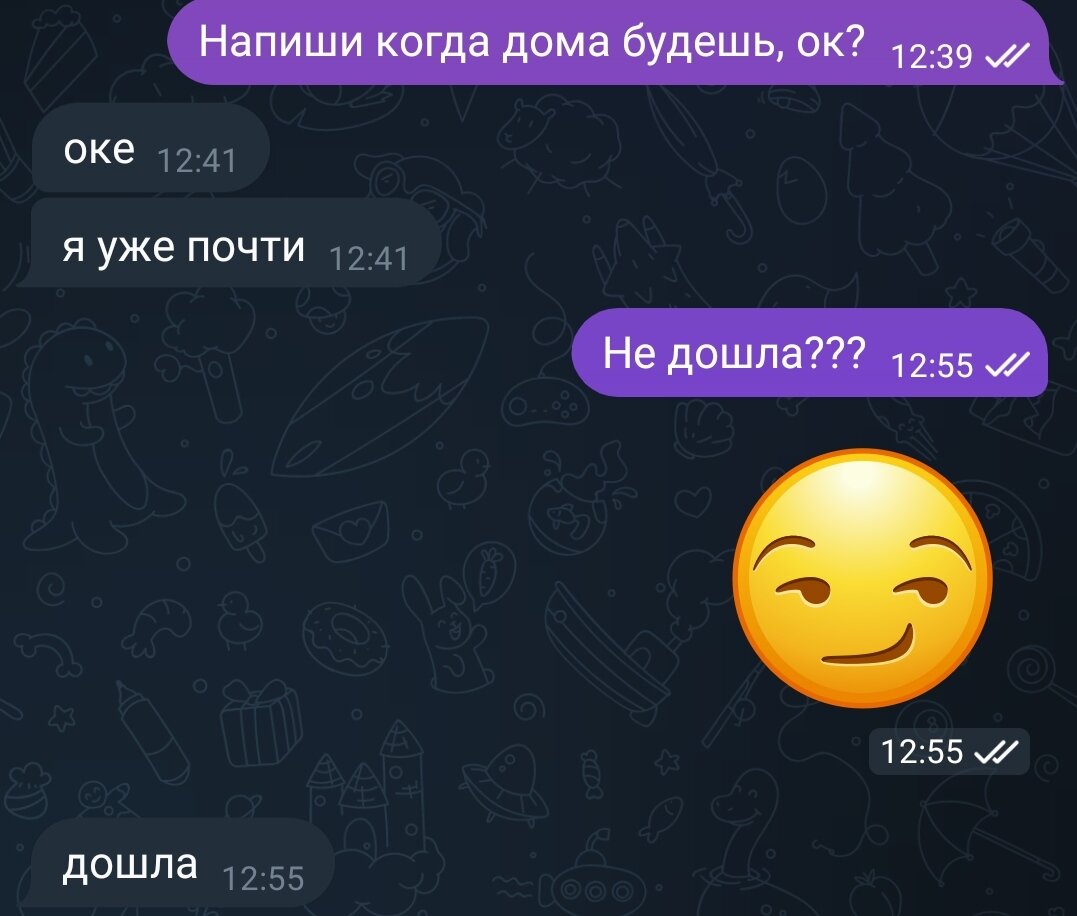Click the 12:41 timestamp next to "я уже почти"
This screenshot has height=916, width=1077.
(x=369, y=260)
